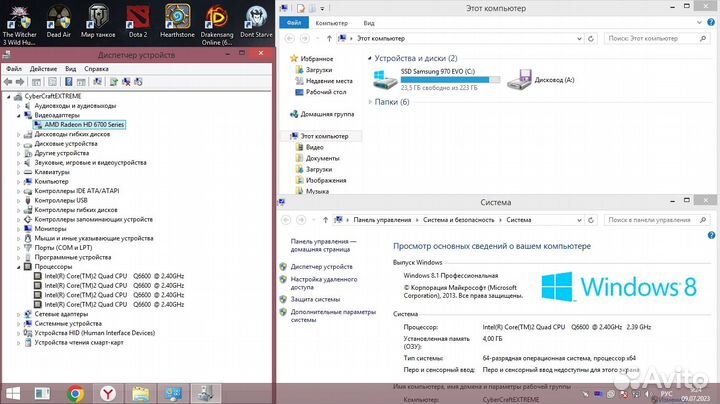Open File Explorer from the taskbar

[141, 393]
